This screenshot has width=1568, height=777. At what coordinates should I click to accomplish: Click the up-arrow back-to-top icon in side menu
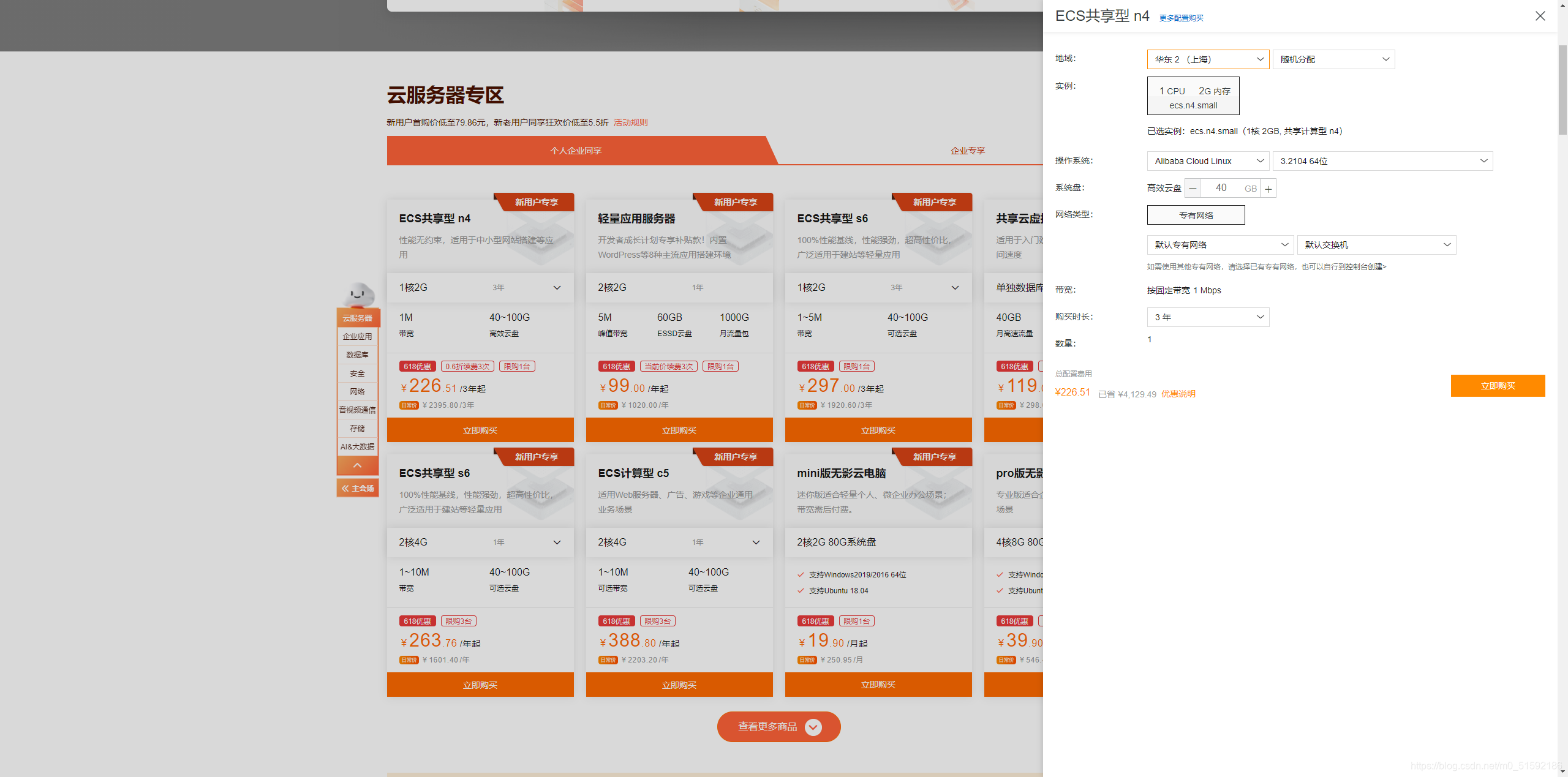[358, 465]
